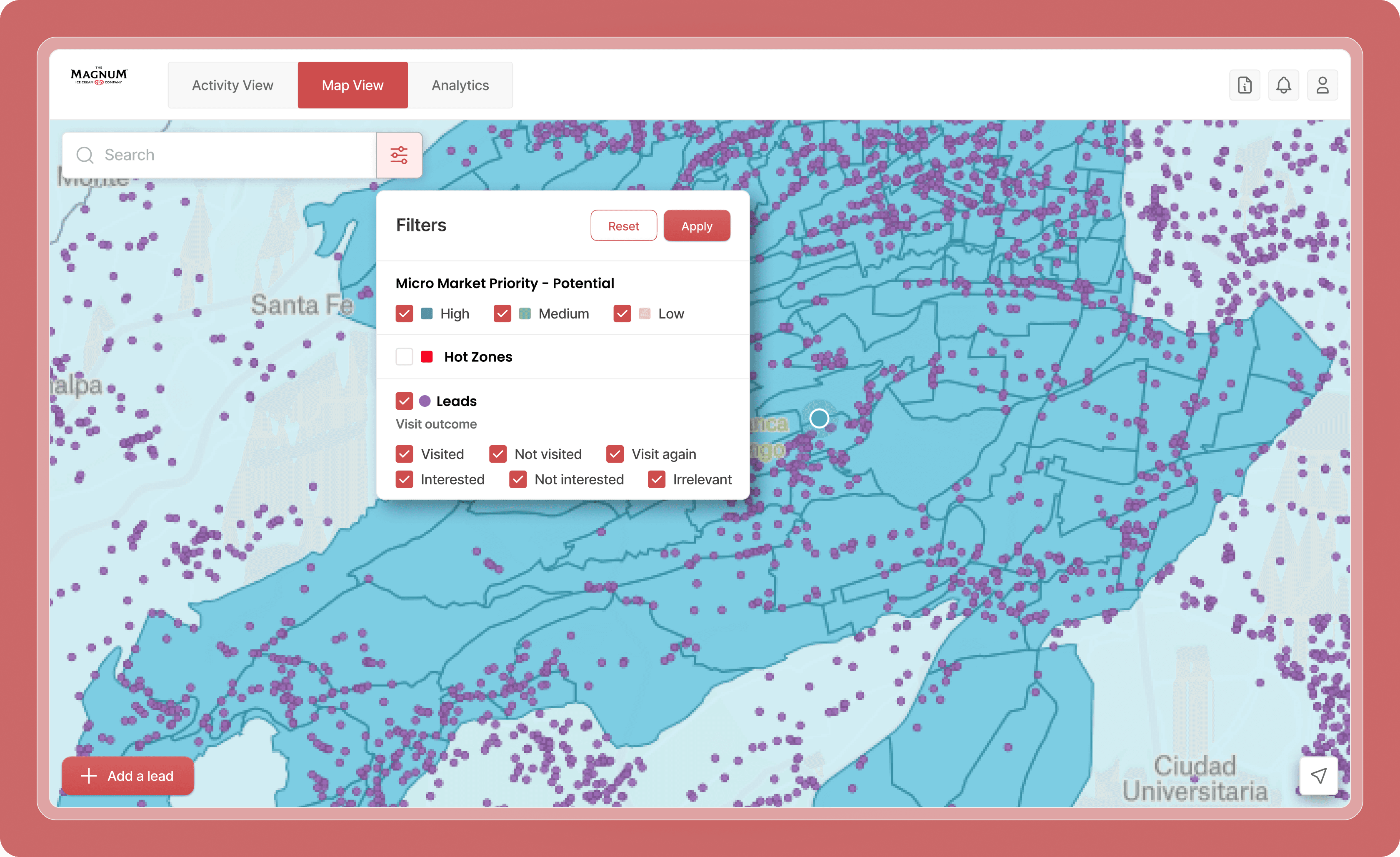Uncheck the Irrelevant visit outcome
The height and width of the screenshot is (857, 1400).
coord(656,480)
